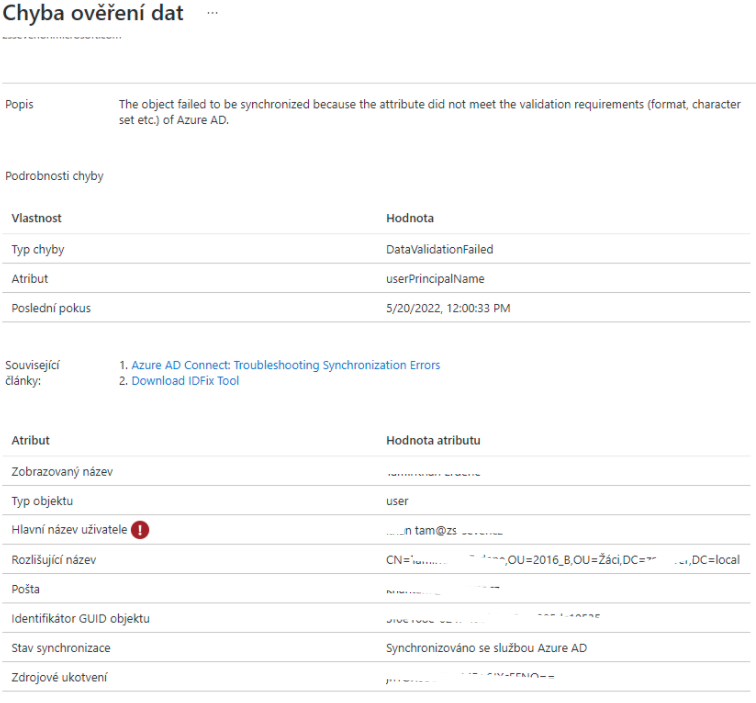Click the Vlastnost column header
Viewport: 756px width, 703px height.
click(x=36, y=218)
